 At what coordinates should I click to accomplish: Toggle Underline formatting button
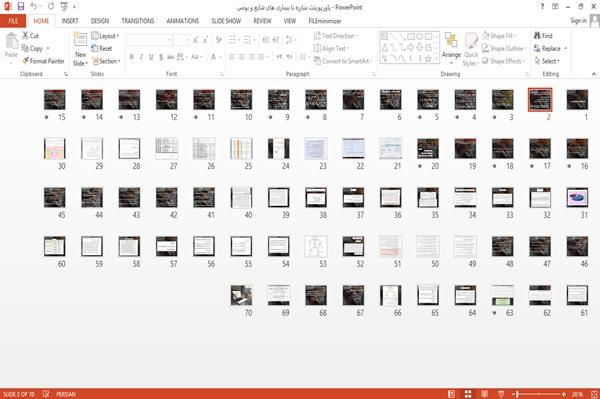tap(151, 57)
